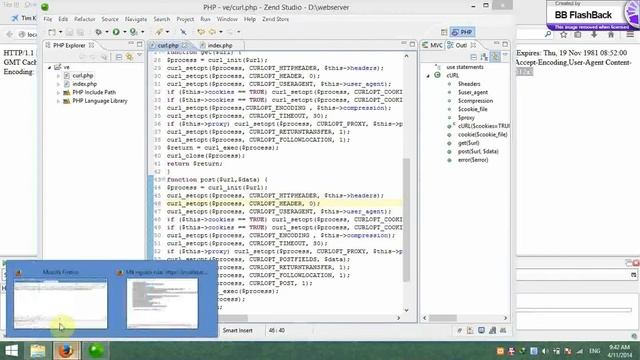Open the Help menu
The width and height of the screenshot is (640, 360).
pyautogui.click(x=249, y=19)
